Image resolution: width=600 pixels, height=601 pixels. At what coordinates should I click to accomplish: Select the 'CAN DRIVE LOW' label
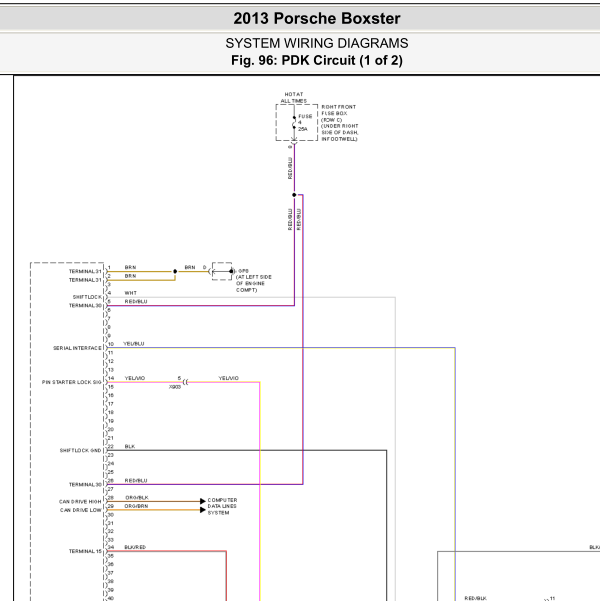point(81,510)
